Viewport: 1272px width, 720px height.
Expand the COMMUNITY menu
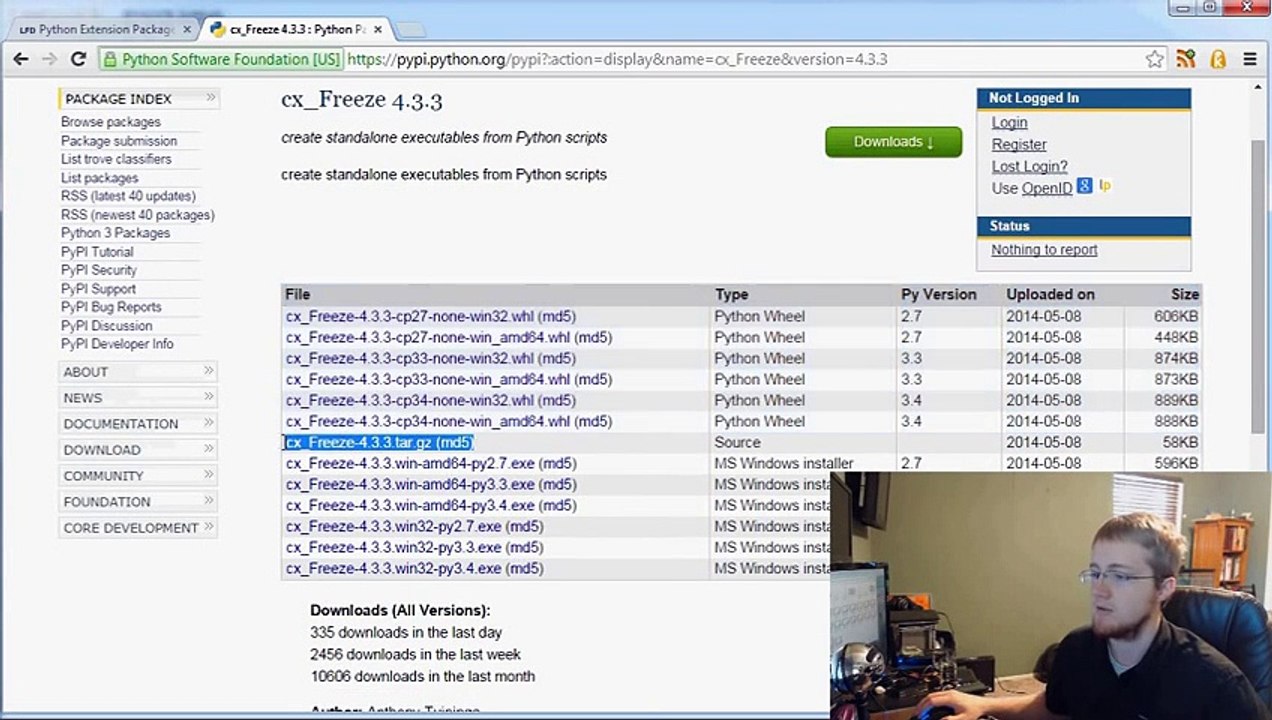point(139,476)
